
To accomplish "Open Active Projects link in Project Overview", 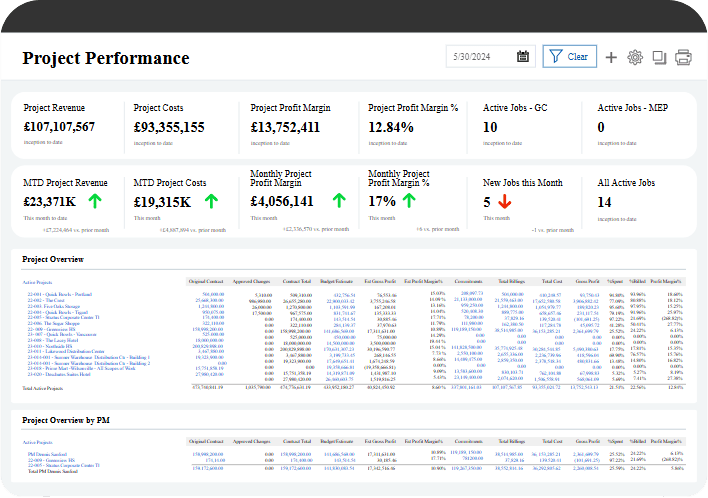I will tap(37, 282).
